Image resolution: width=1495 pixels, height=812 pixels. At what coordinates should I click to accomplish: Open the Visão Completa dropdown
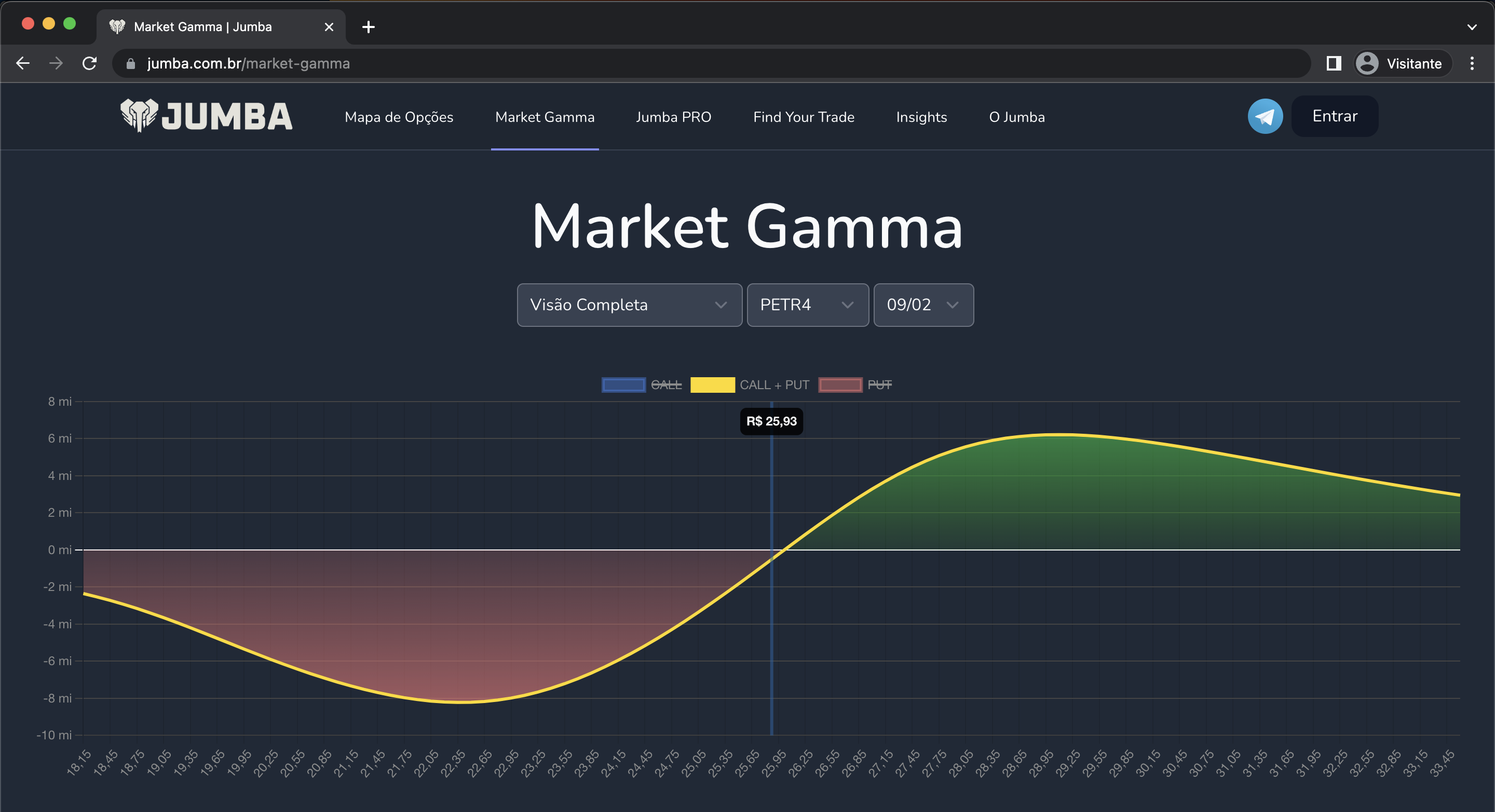pyautogui.click(x=629, y=305)
